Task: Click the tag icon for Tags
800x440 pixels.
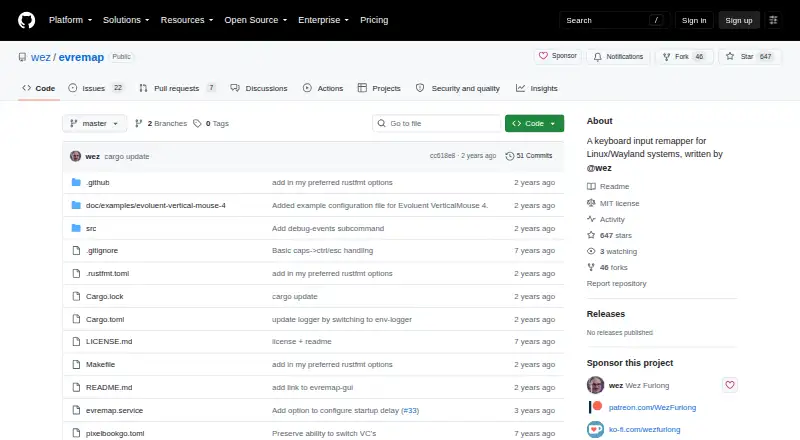Action: pyautogui.click(x=197, y=124)
